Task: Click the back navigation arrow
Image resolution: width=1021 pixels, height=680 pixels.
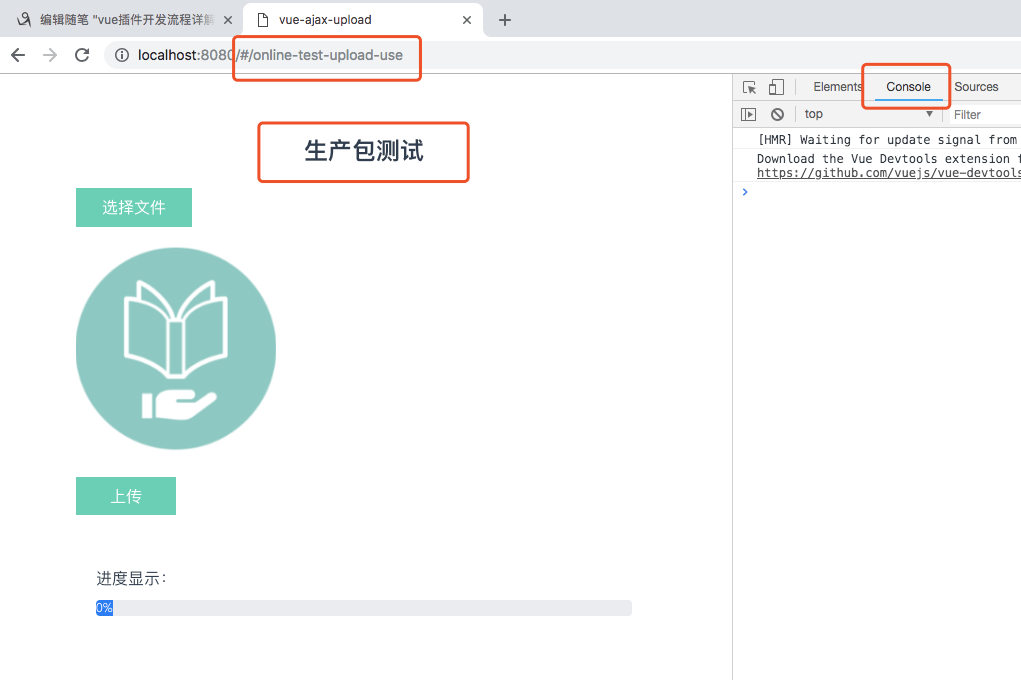Action: [x=17, y=55]
